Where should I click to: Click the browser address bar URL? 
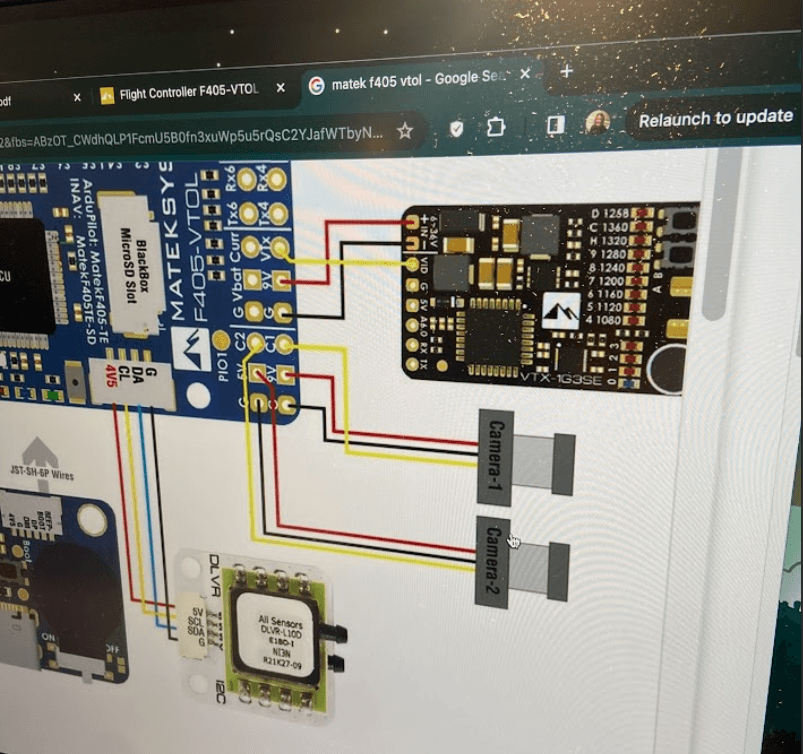pos(192,137)
